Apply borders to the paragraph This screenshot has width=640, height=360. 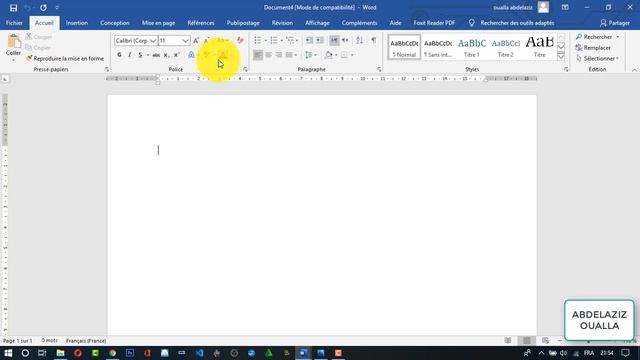click(344, 55)
